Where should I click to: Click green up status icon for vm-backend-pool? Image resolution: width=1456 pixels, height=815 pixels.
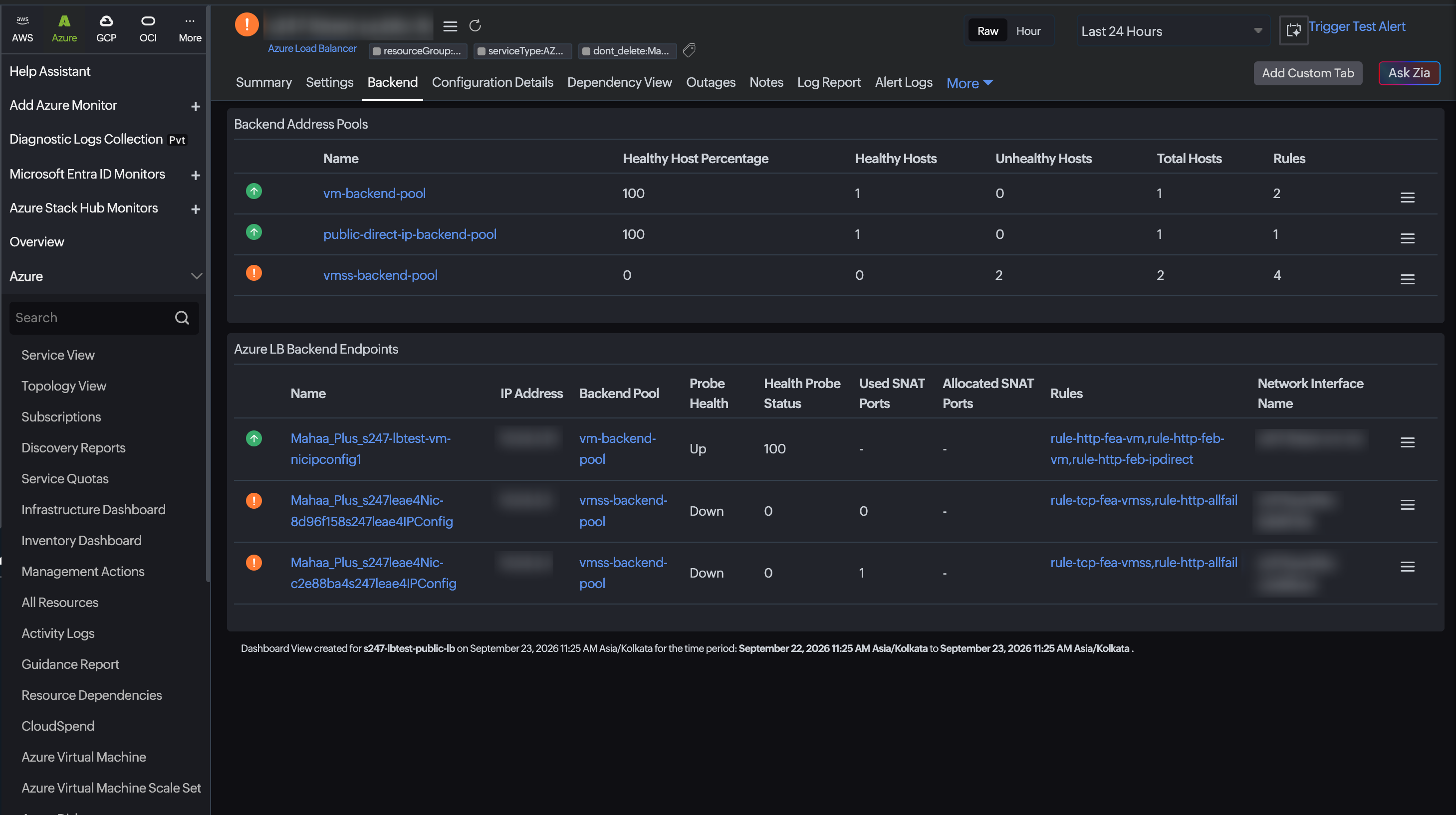point(254,191)
